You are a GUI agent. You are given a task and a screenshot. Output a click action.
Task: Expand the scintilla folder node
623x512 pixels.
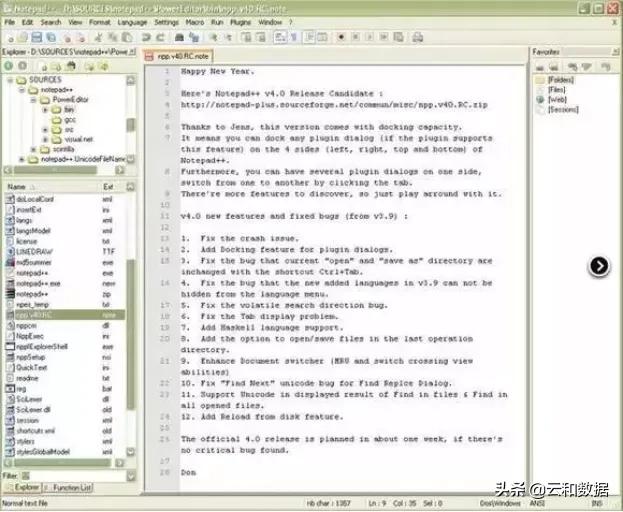click(34, 149)
